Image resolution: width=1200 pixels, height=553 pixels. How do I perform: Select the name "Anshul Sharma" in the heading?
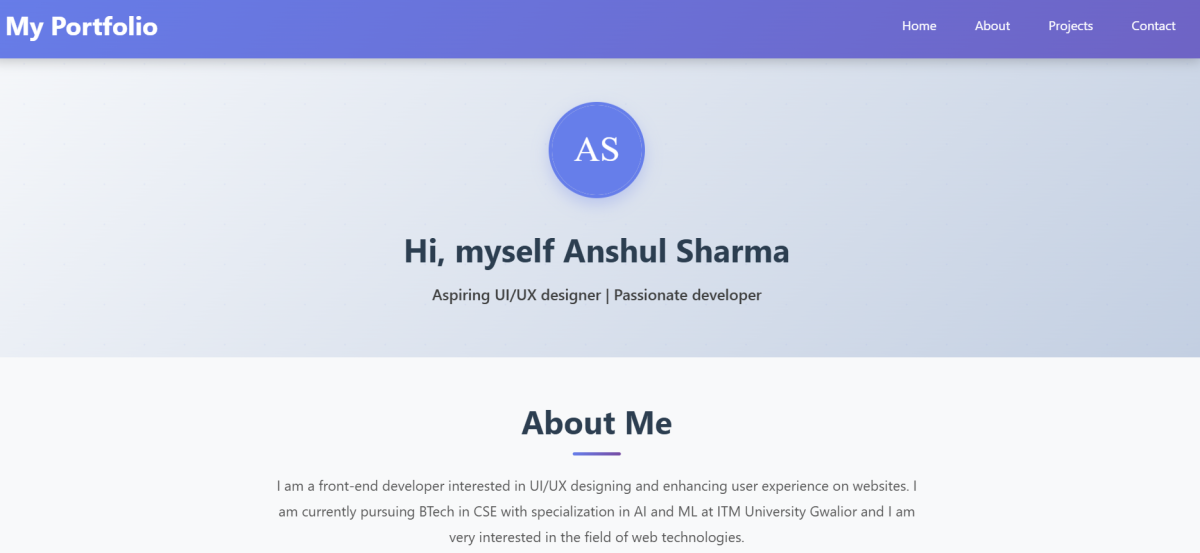coord(676,251)
